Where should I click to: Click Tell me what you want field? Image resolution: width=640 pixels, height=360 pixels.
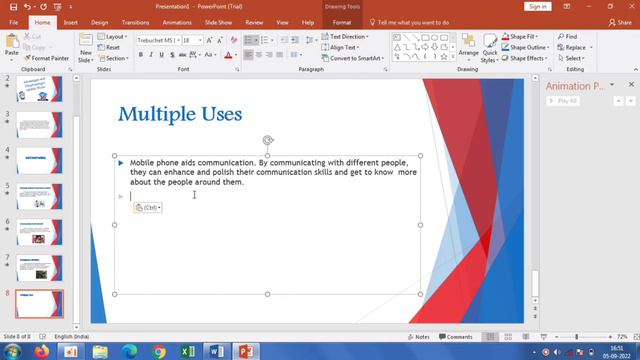[x=409, y=22]
